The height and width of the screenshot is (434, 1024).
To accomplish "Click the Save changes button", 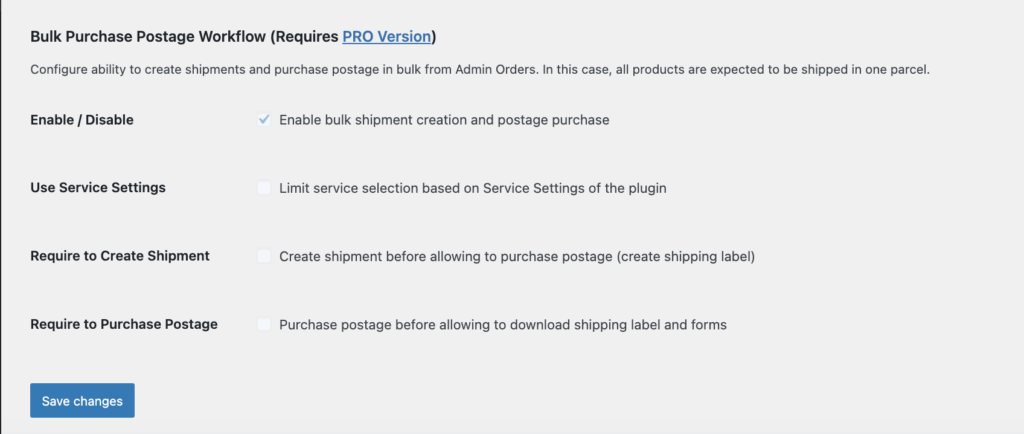I will [82, 401].
